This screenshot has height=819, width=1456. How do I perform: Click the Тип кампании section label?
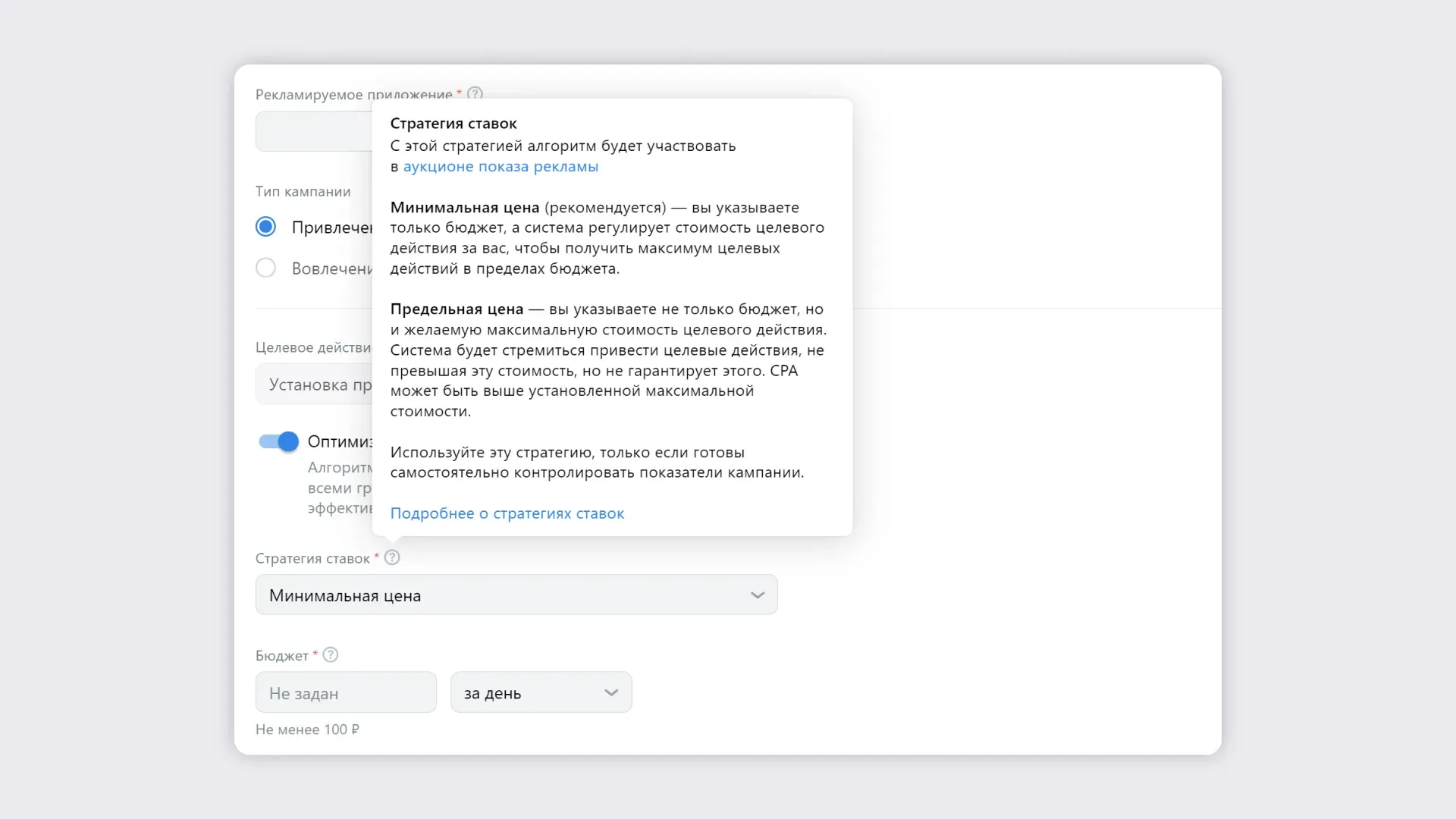point(303,192)
